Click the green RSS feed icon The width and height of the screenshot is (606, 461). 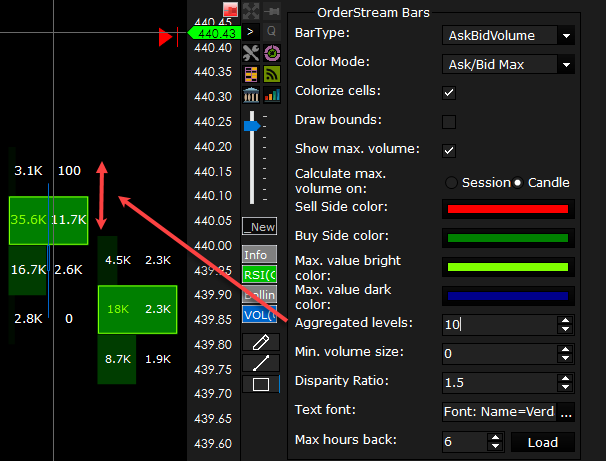(272, 74)
